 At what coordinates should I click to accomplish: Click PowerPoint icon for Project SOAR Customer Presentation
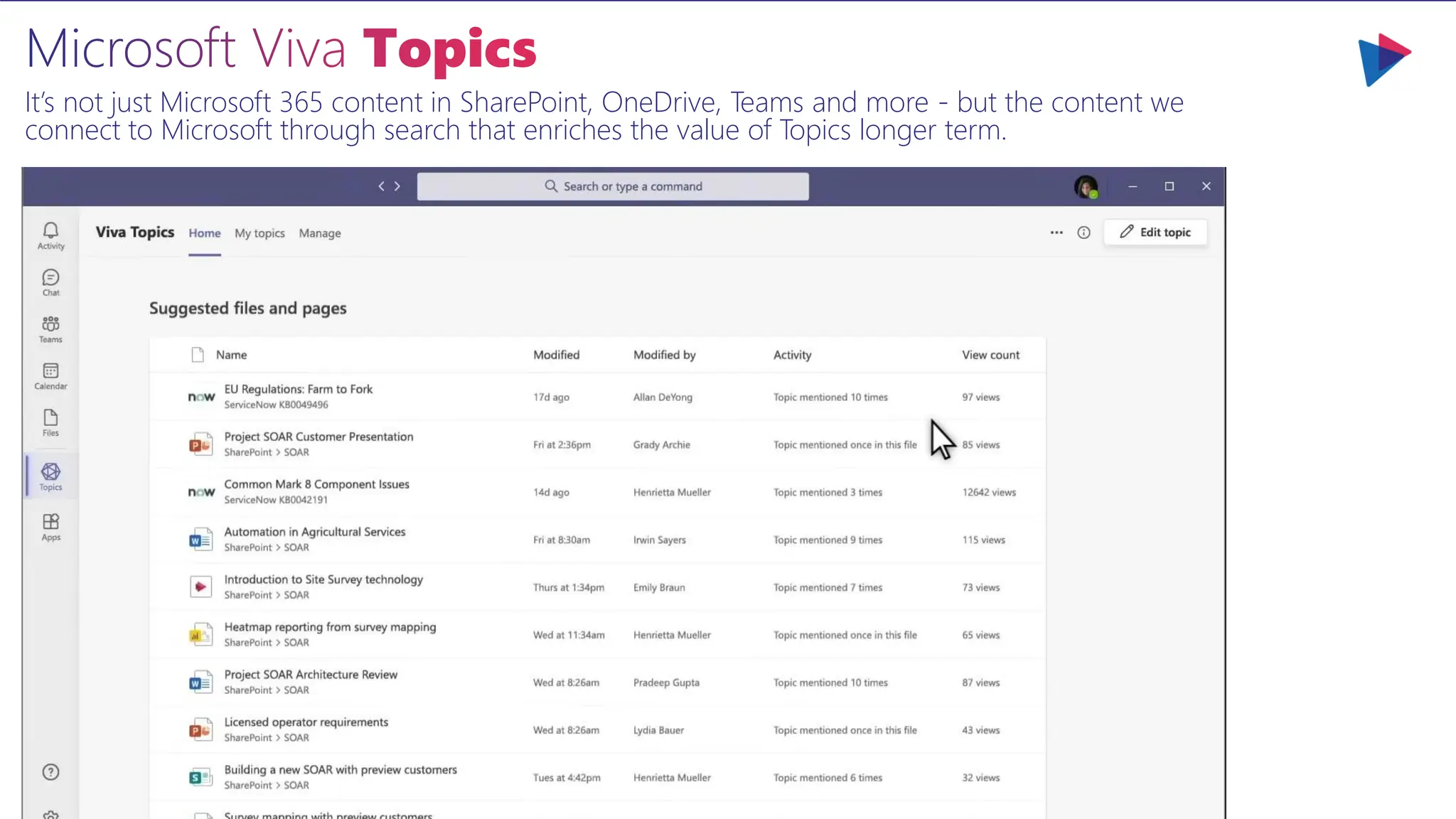(x=200, y=444)
